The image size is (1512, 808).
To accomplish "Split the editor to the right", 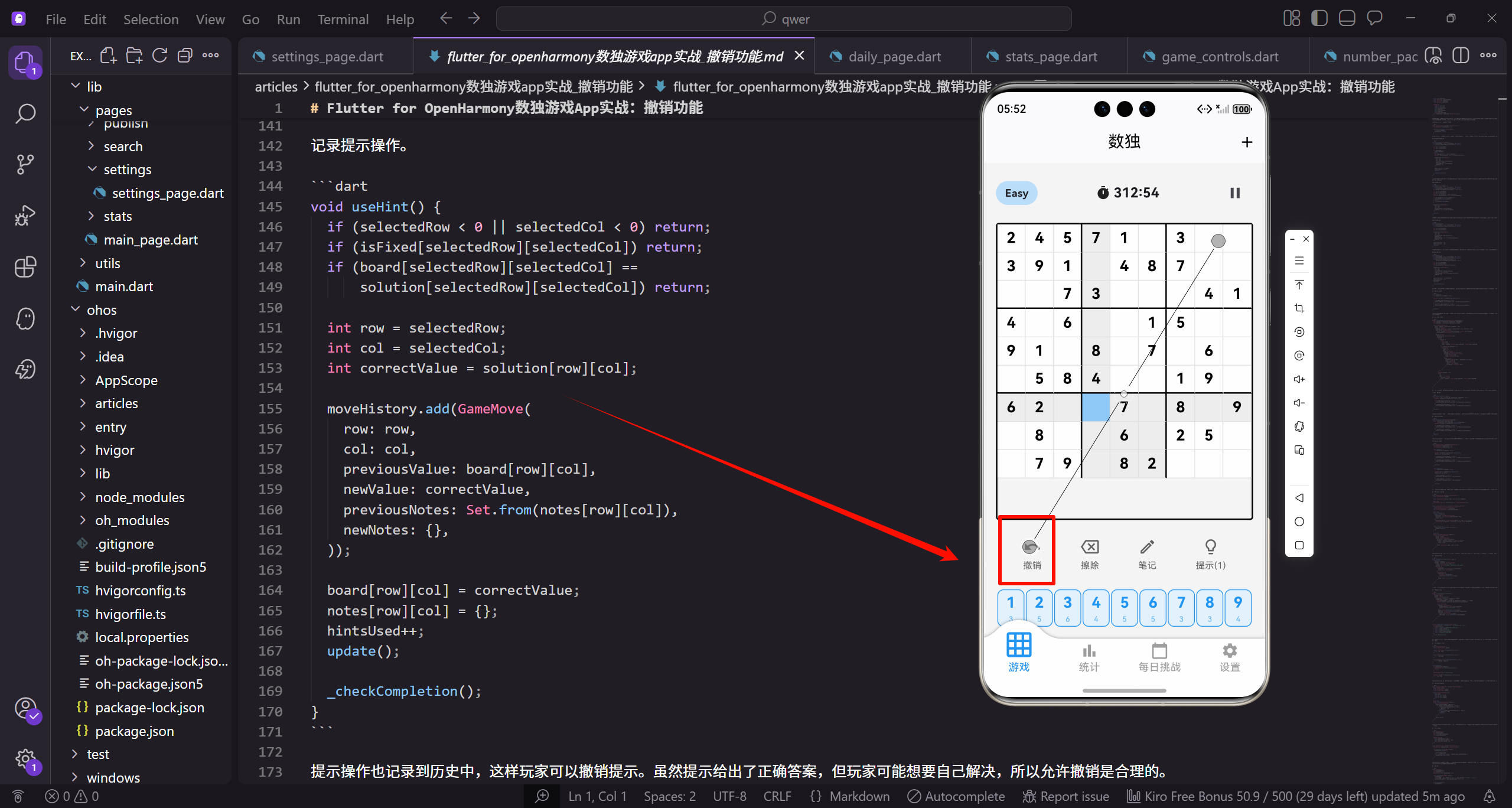I will pyautogui.click(x=1461, y=56).
